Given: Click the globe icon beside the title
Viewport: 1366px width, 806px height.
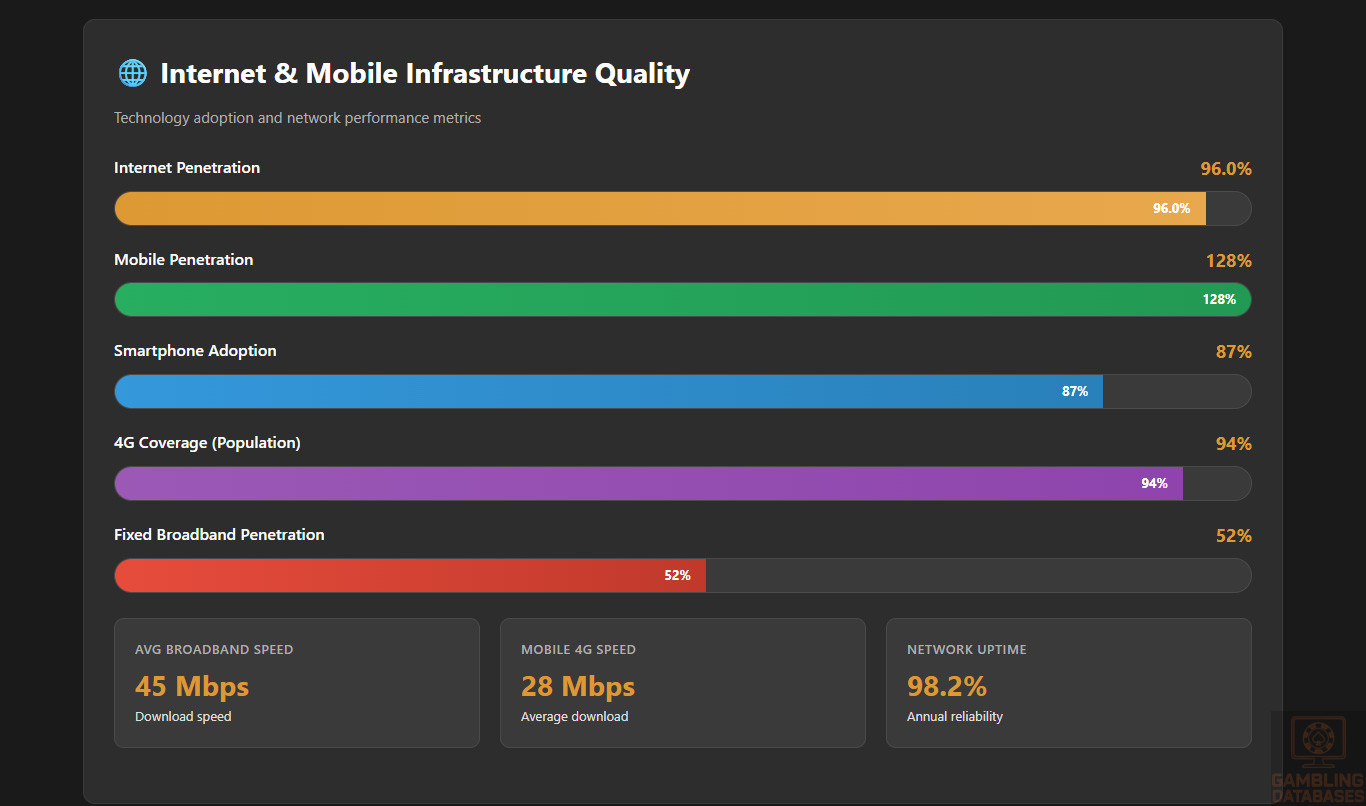Looking at the screenshot, I should (132, 73).
